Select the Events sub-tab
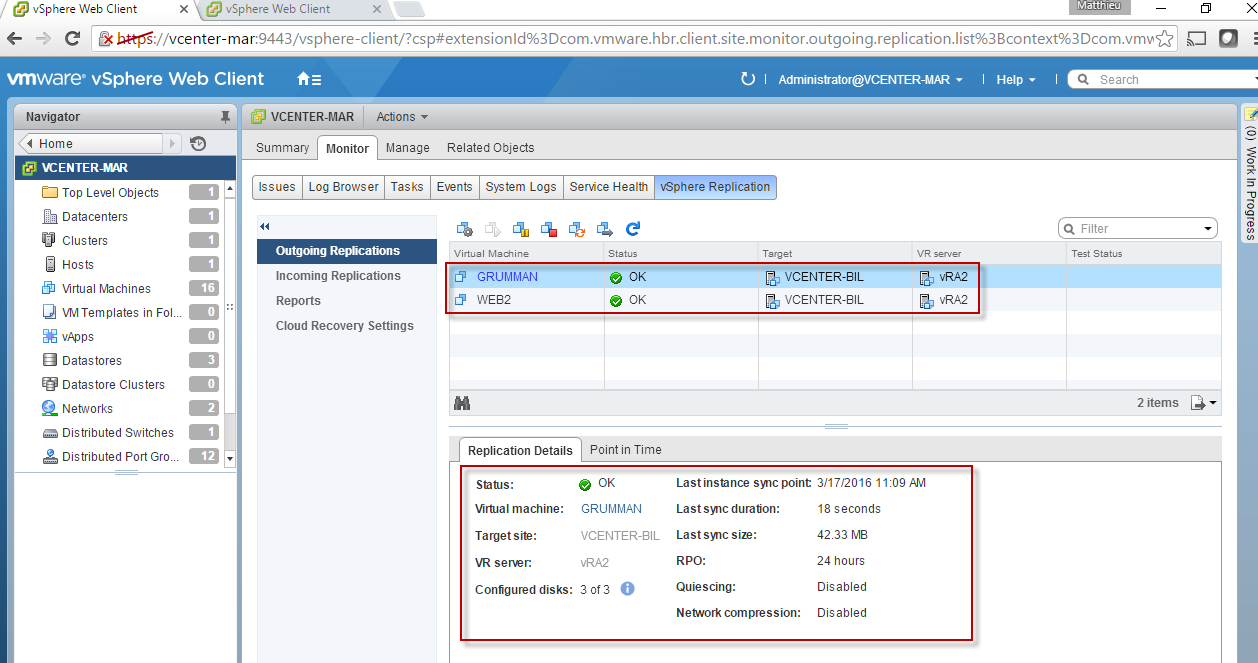The width and height of the screenshot is (1258, 663). point(454,187)
